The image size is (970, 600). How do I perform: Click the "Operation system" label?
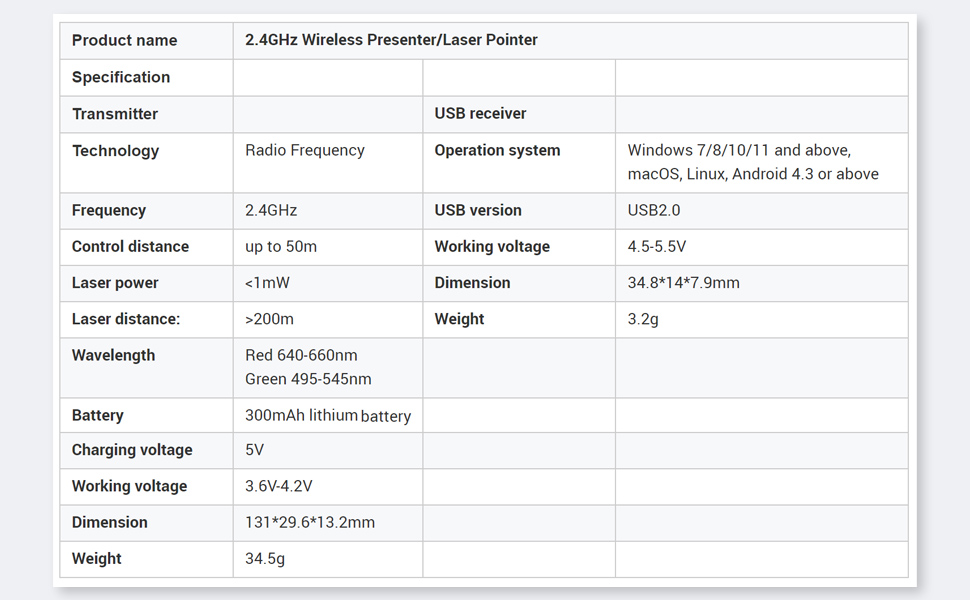coord(497,151)
